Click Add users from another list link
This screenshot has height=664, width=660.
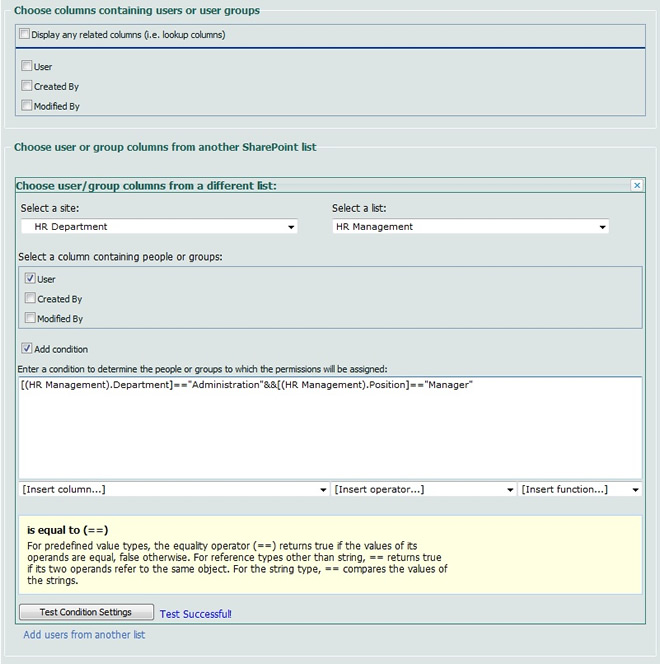point(84,635)
